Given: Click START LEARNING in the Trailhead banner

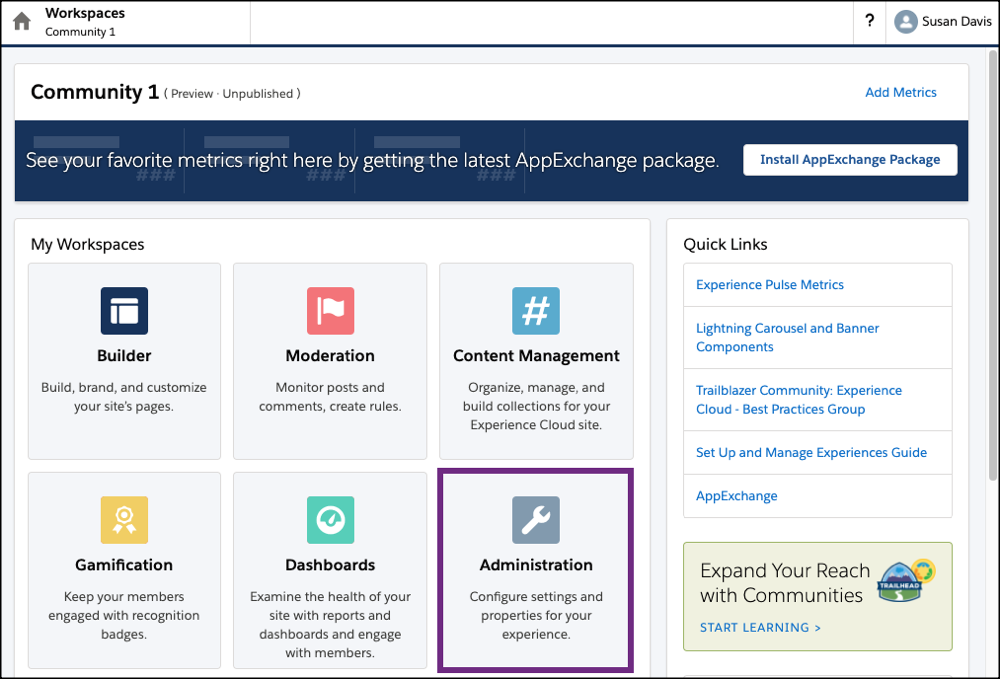Looking at the screenshot, I should coord(755,627).
